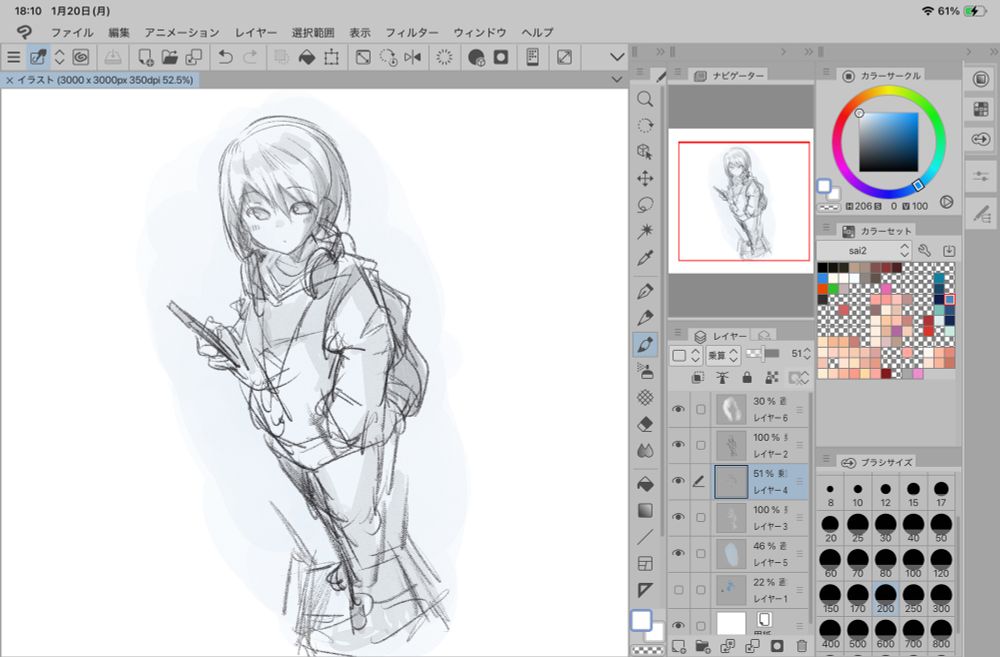Expand the command bar overflow chevron
This screenshot has height=657, width=1000.
(x=616, y=57)
